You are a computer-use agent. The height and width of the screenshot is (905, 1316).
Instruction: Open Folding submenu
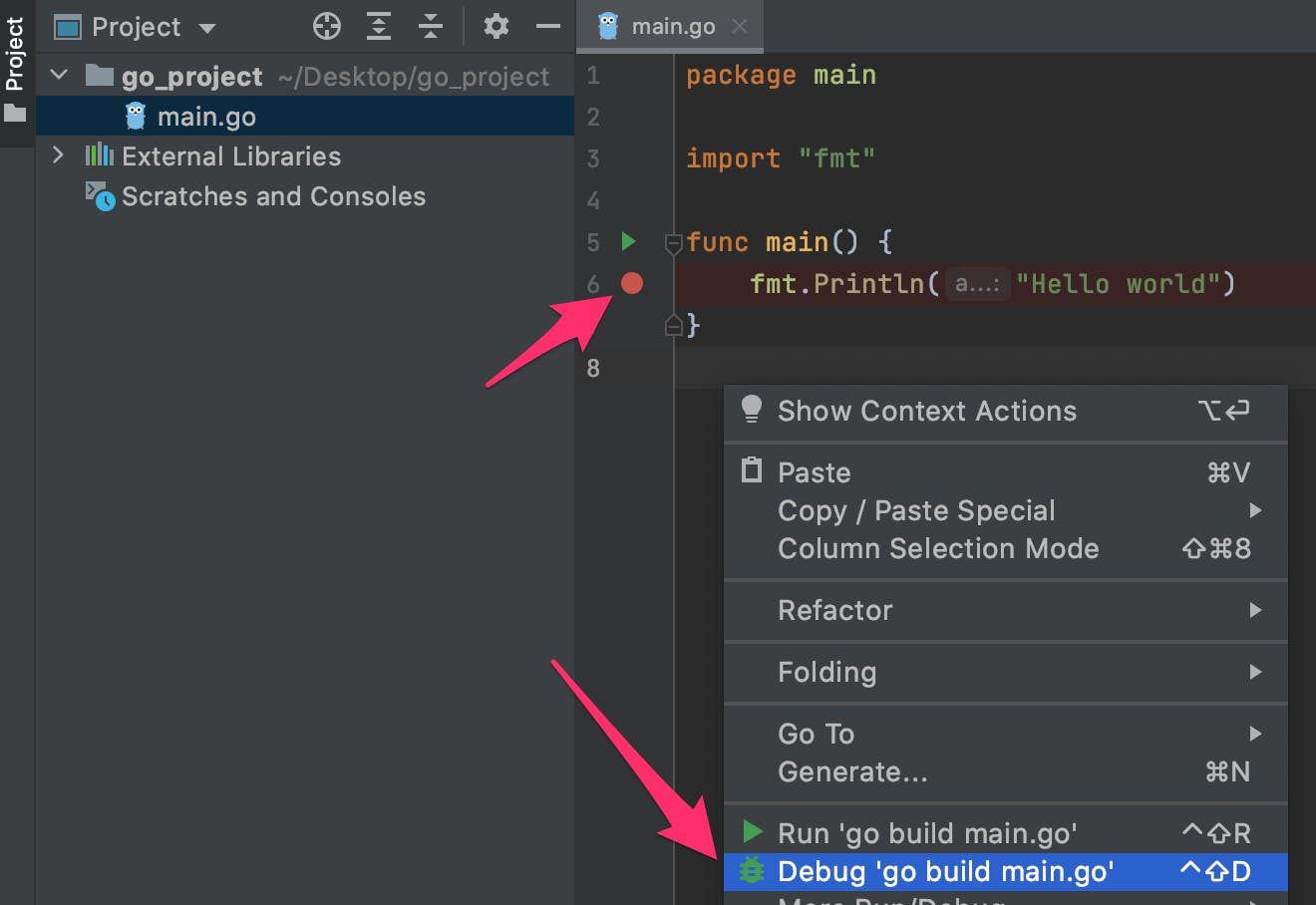[1006, 672]
